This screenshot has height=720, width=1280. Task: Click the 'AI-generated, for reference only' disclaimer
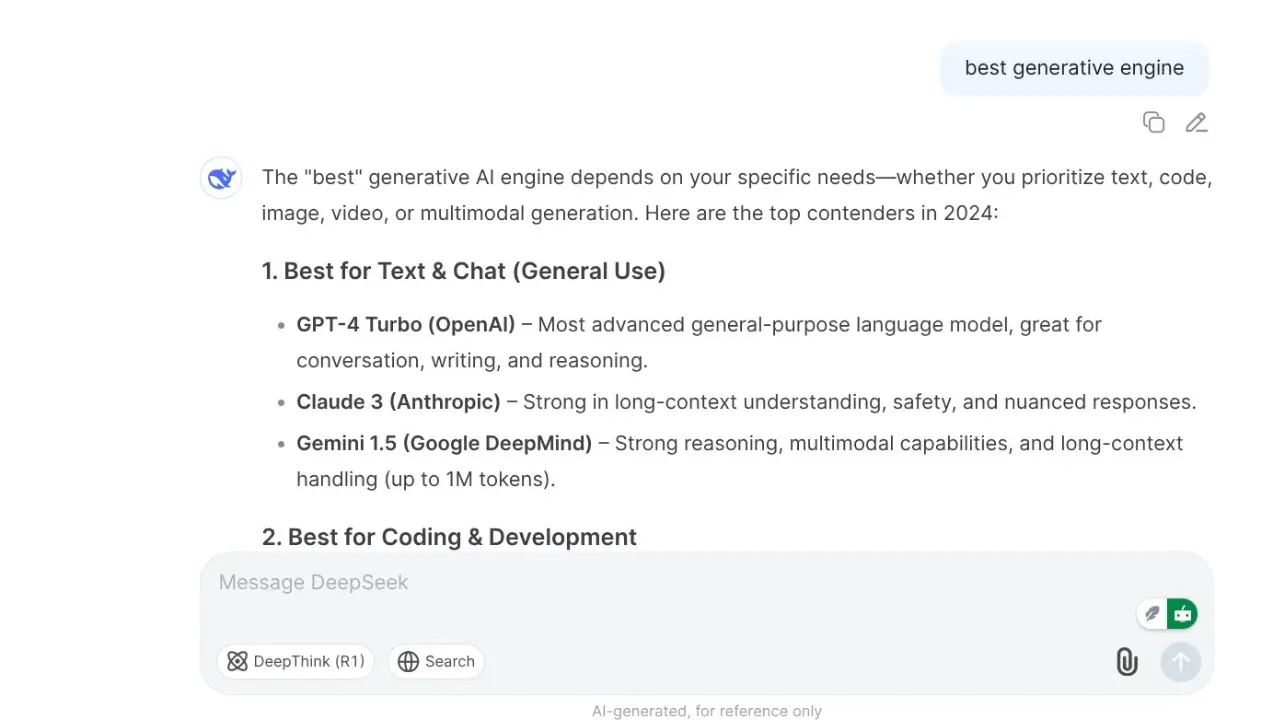(x=707, y=711)
